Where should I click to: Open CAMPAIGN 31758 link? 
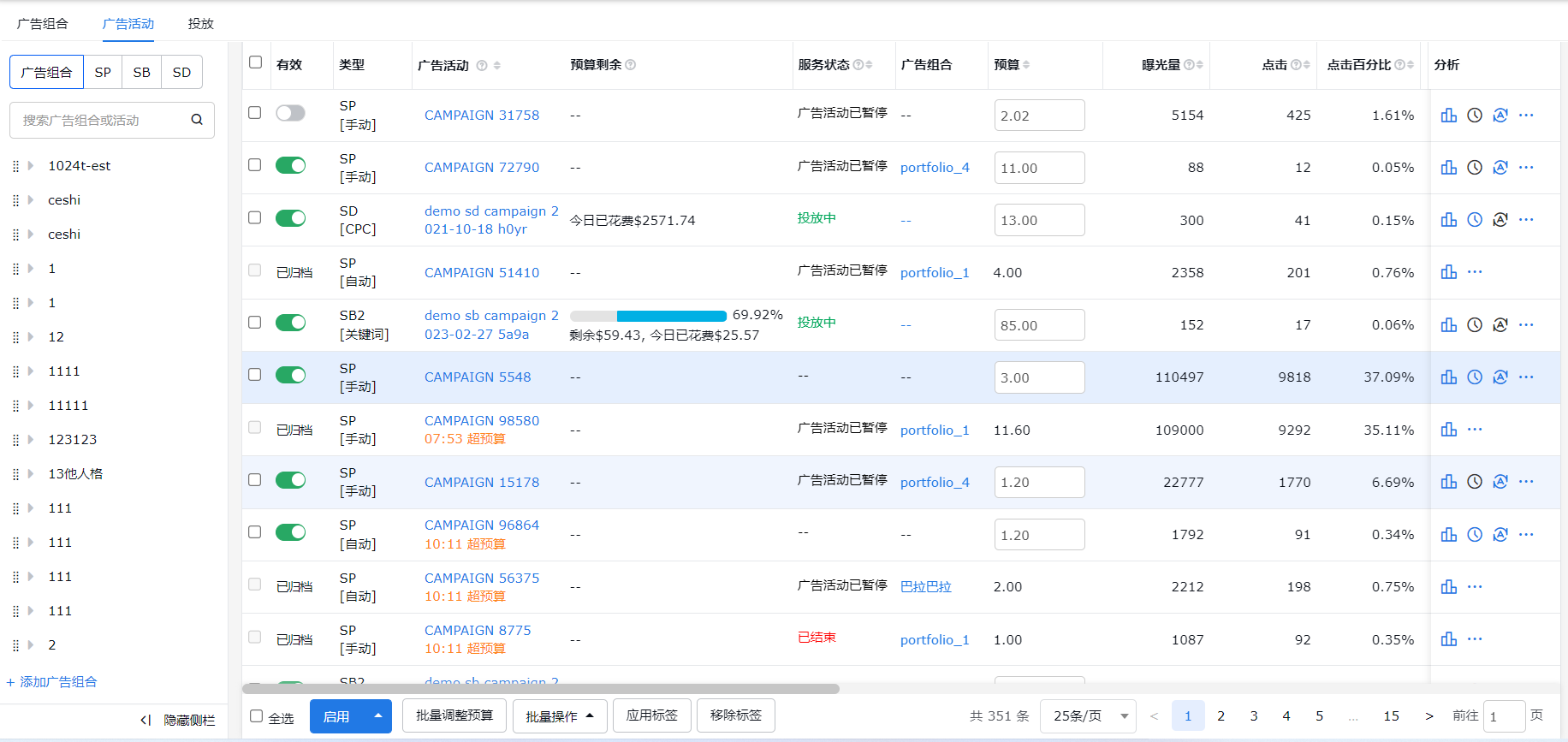pos(482,116)
